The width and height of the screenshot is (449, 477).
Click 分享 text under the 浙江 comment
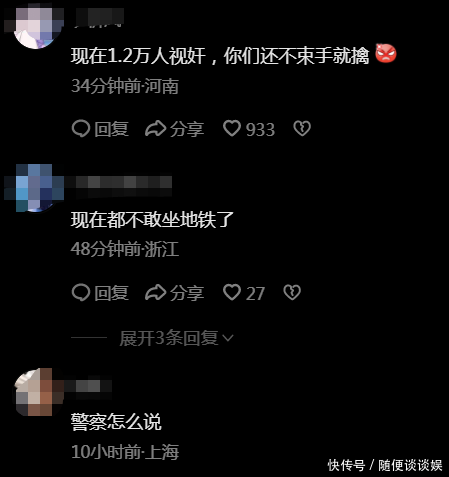187,293
